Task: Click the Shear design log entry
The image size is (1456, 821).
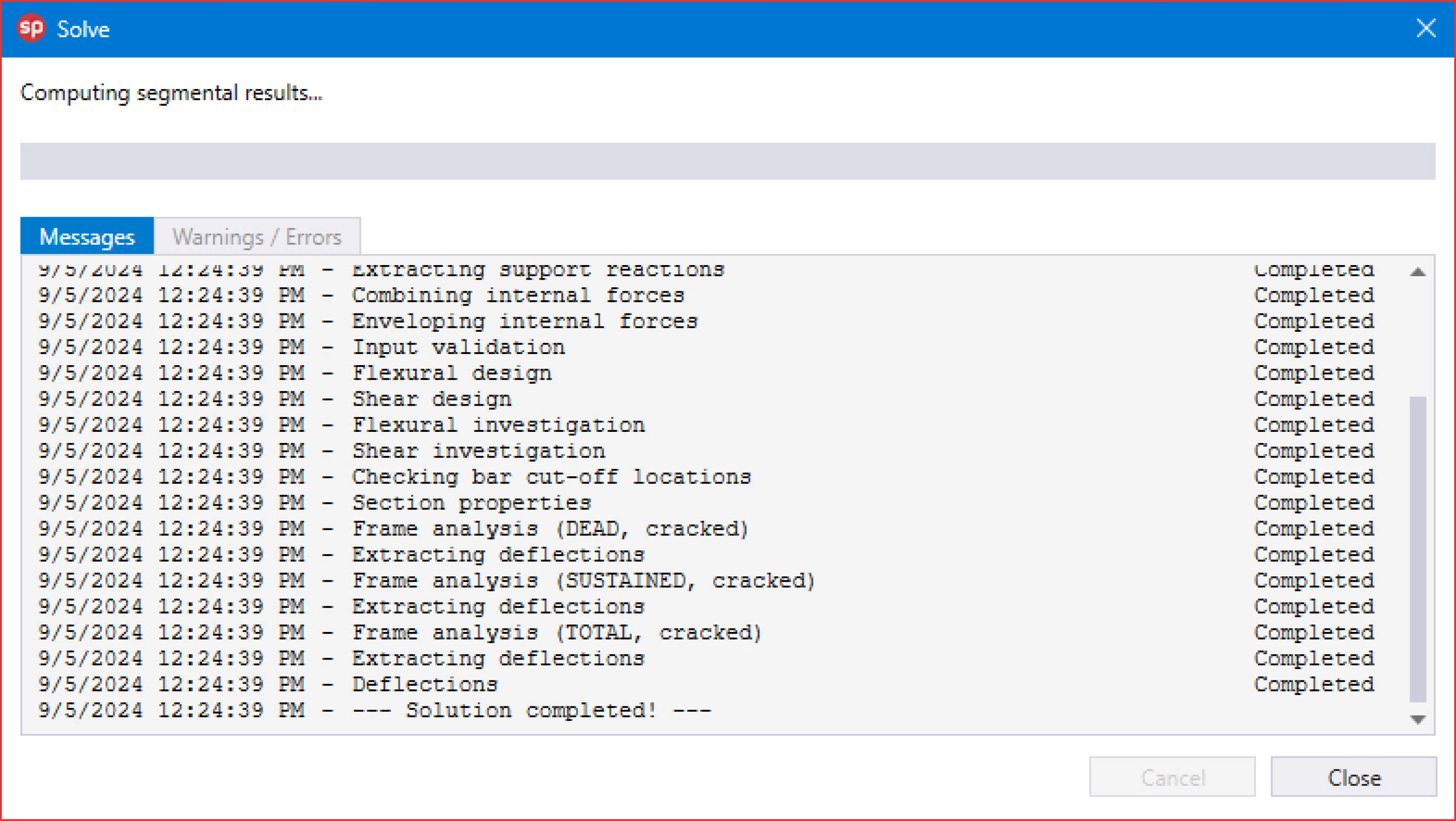Action: tap(432, 399)
